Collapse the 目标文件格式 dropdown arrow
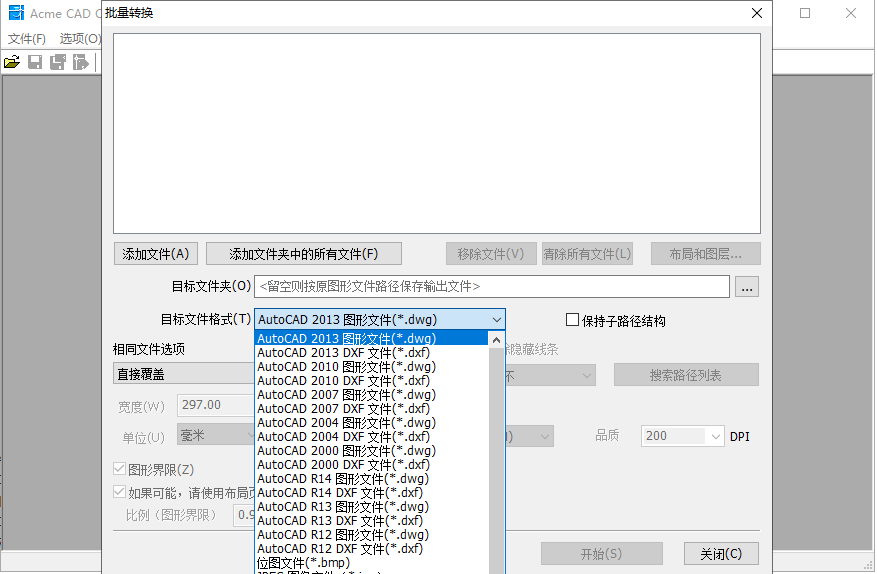Image resolution: width=877 pixels, height=574 pixels. click(x=496, y=320)
